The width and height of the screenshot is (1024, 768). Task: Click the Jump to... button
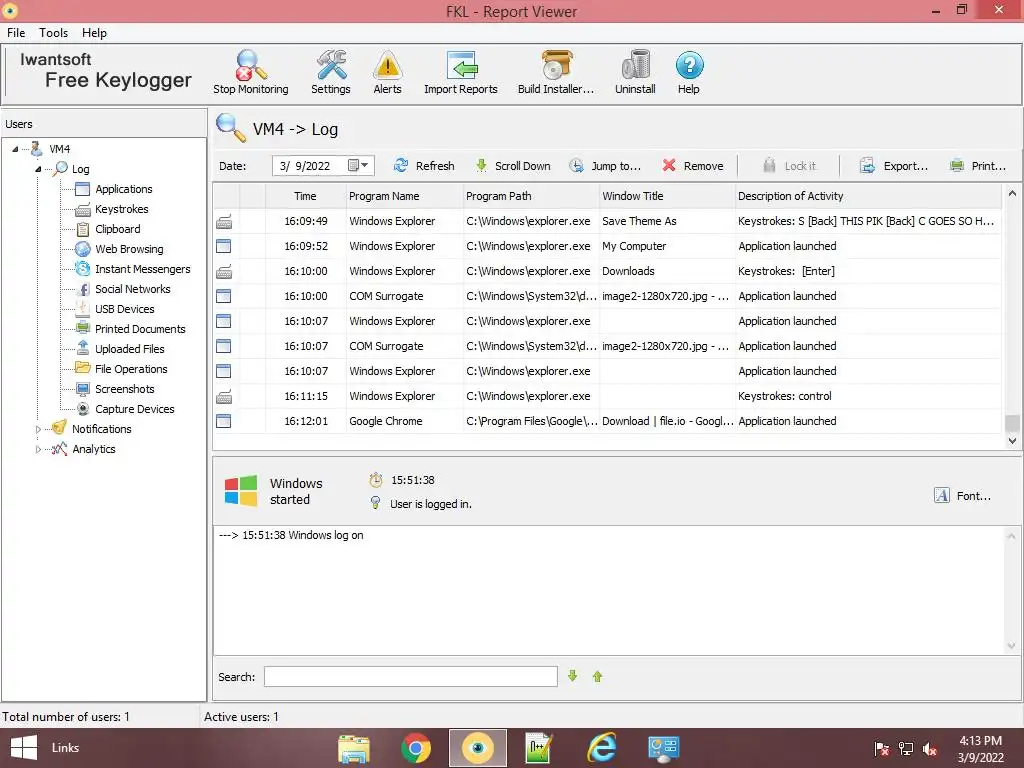pyautogui.click(x=605, y=166)
